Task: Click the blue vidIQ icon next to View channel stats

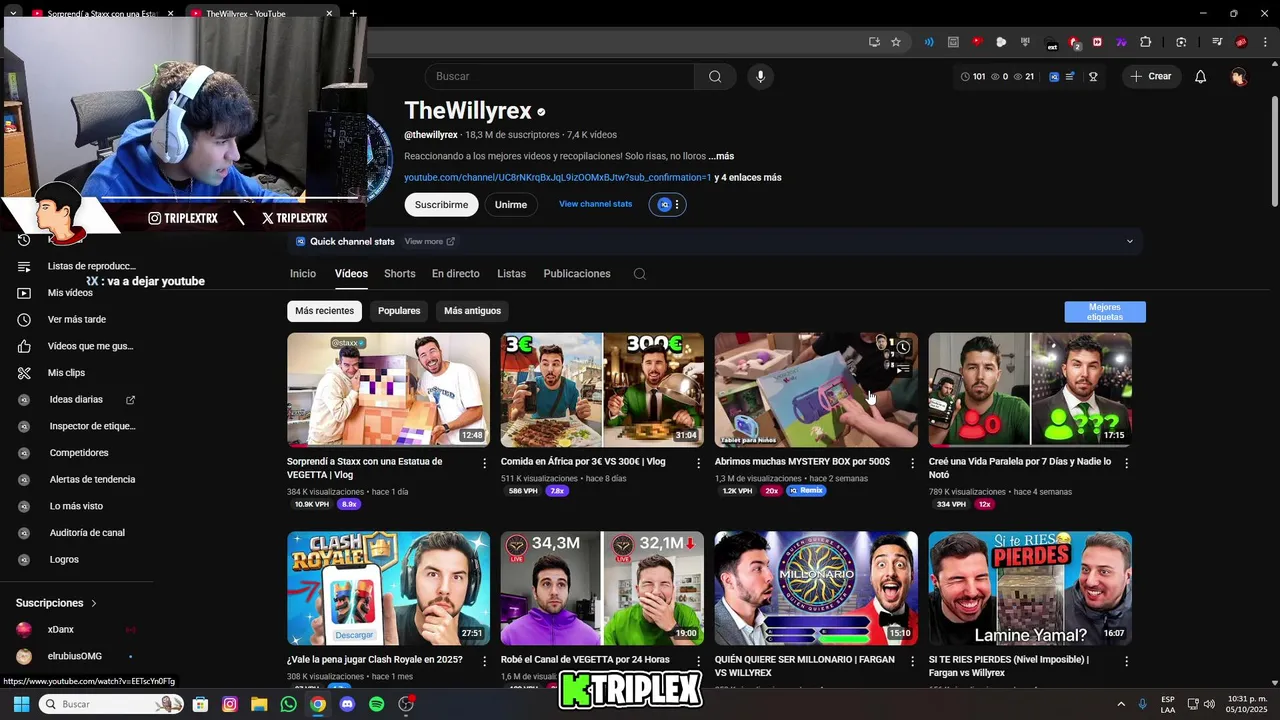Action: coord(665,204)
